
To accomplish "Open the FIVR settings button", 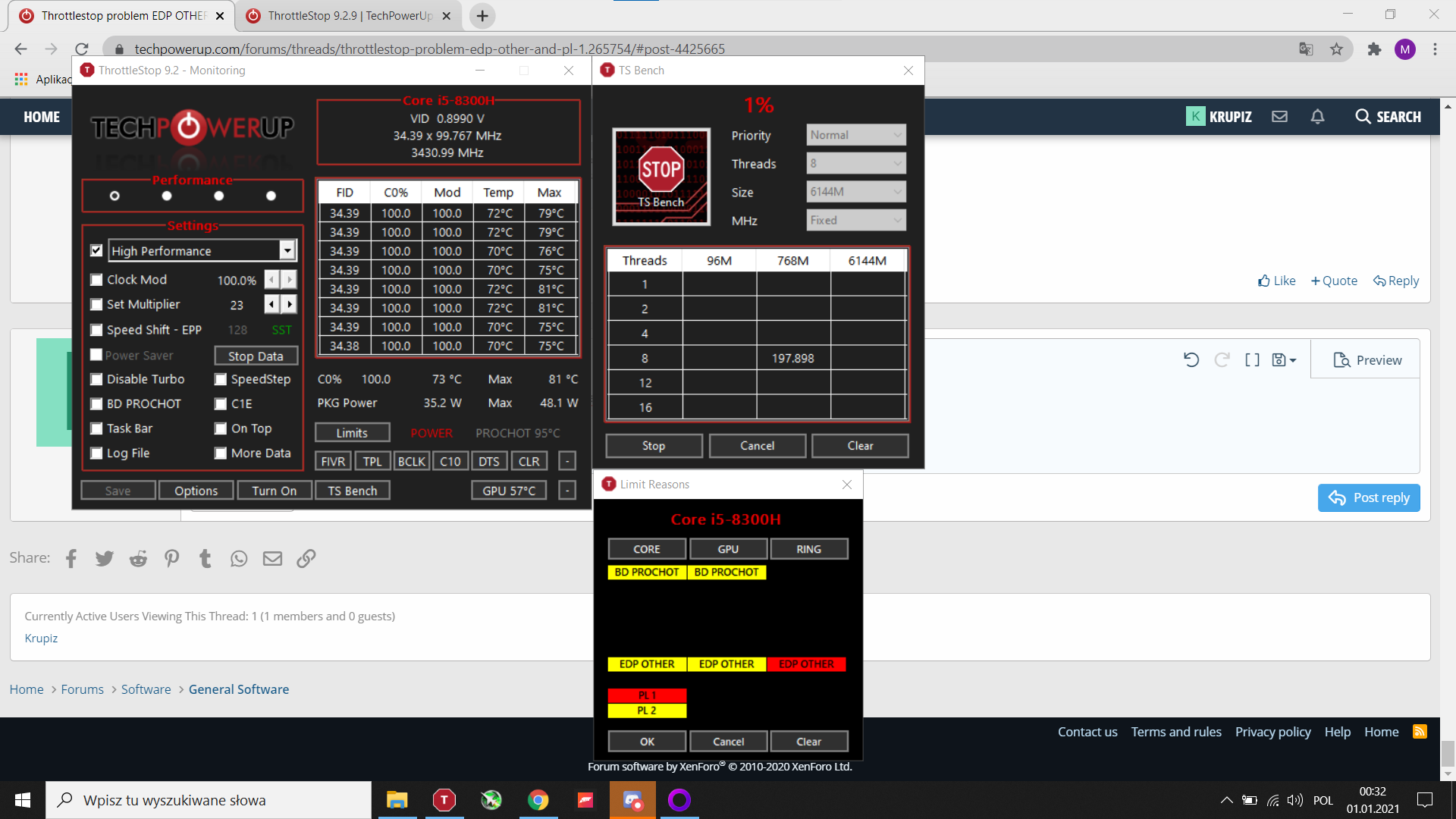I will click(333, 461).
